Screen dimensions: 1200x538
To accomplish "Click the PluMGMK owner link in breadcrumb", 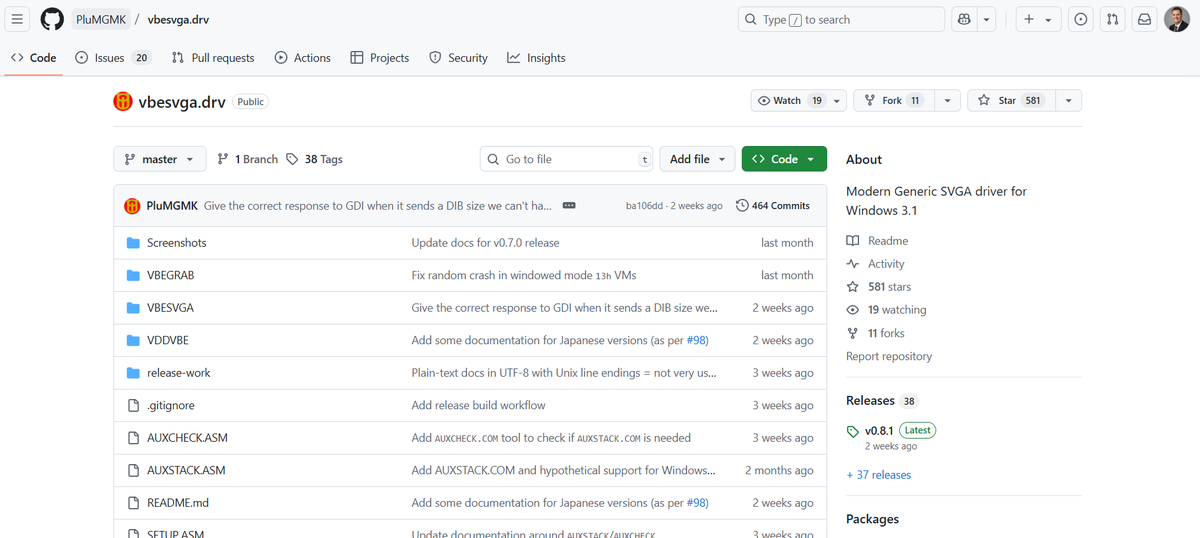I will coord(101,19).
